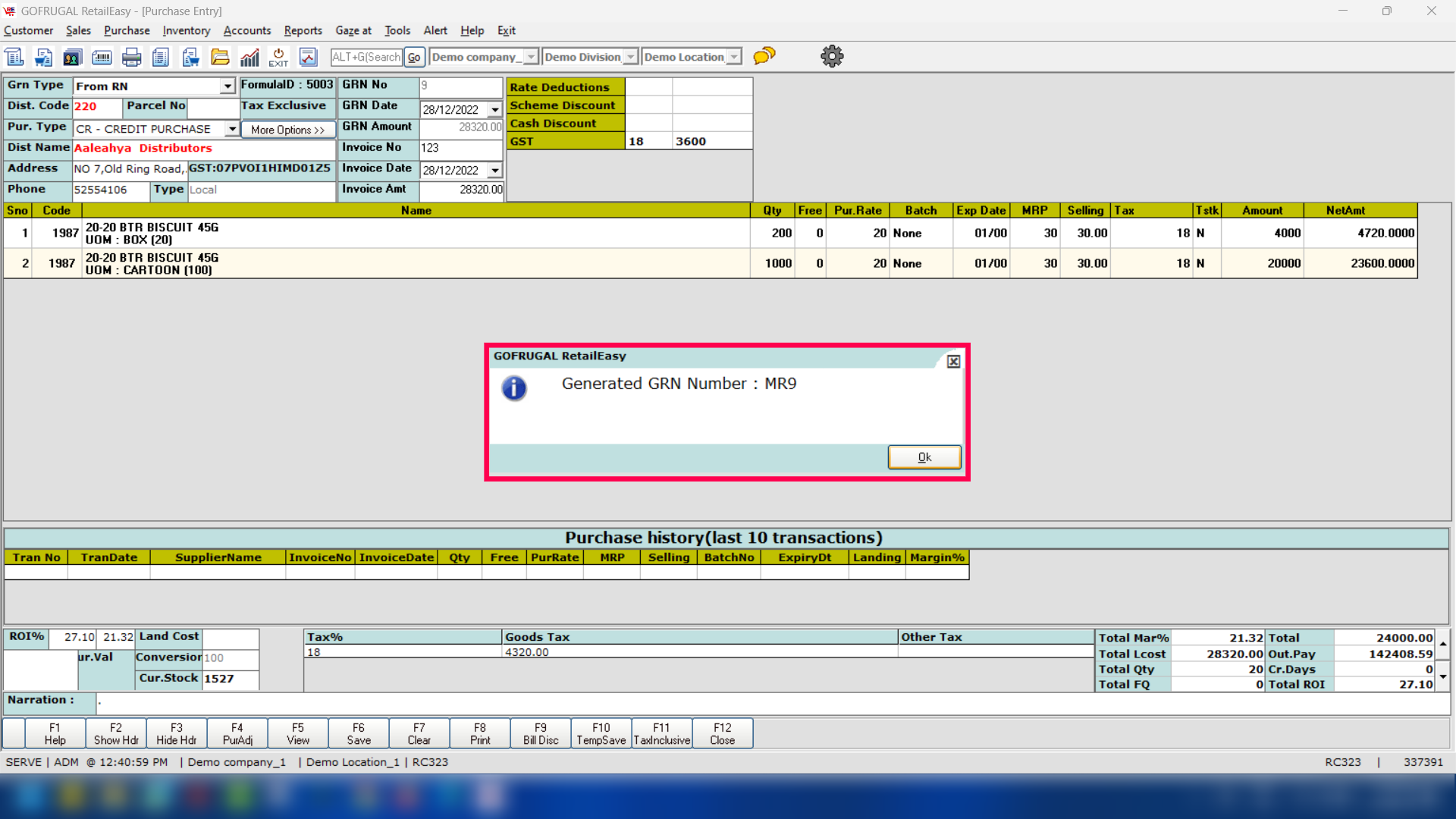Click the printer icon in toolbar
Image resolution: width=1456 pixels, height=819 pixels.
[131, 57]
